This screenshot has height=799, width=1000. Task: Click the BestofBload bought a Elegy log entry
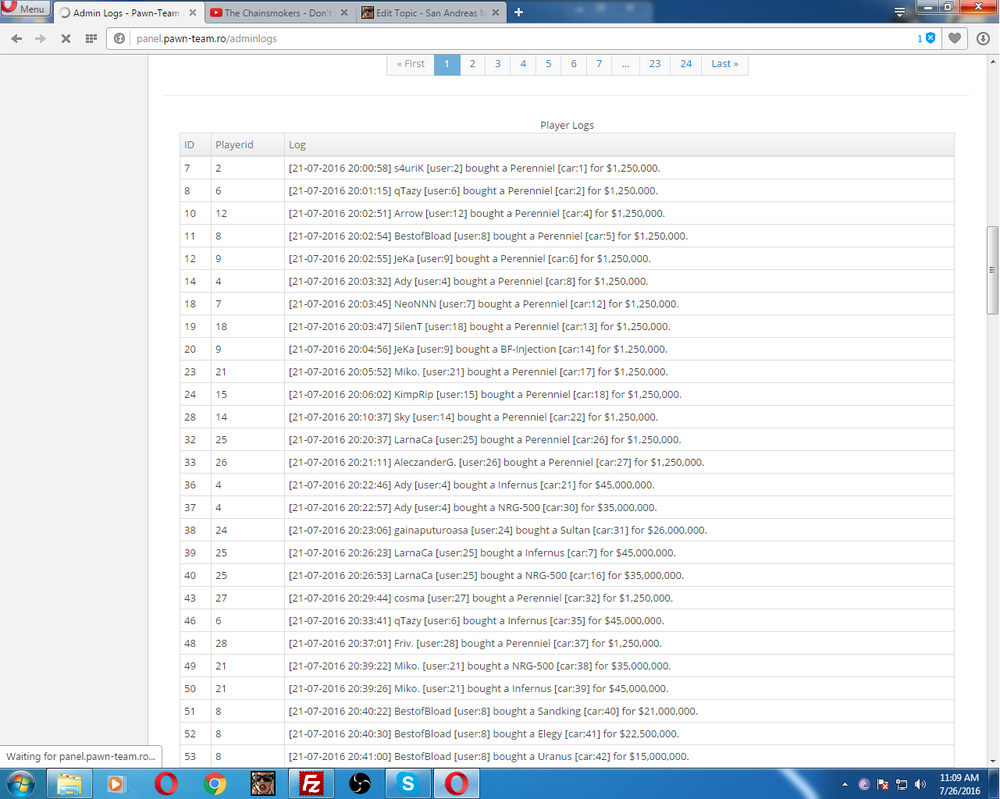point(484,734)
